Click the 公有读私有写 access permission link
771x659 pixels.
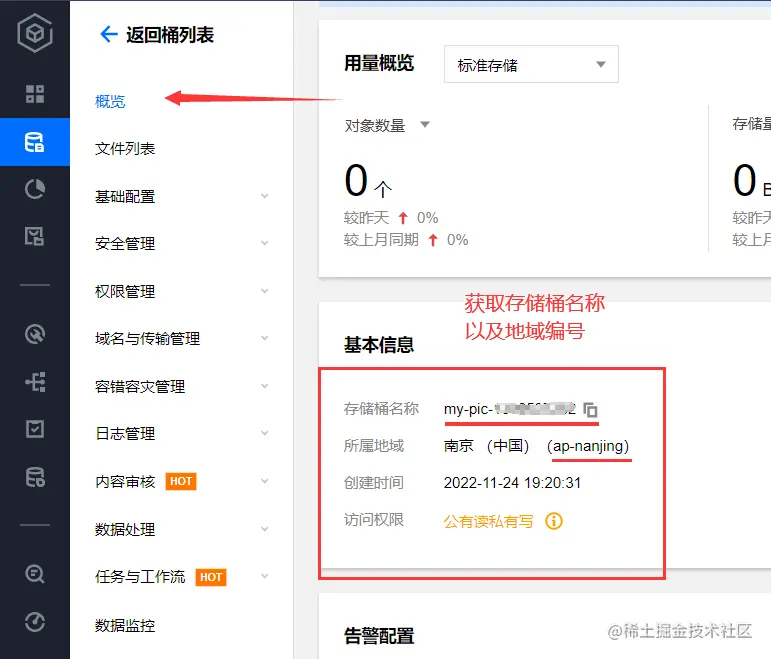(488, 521)
